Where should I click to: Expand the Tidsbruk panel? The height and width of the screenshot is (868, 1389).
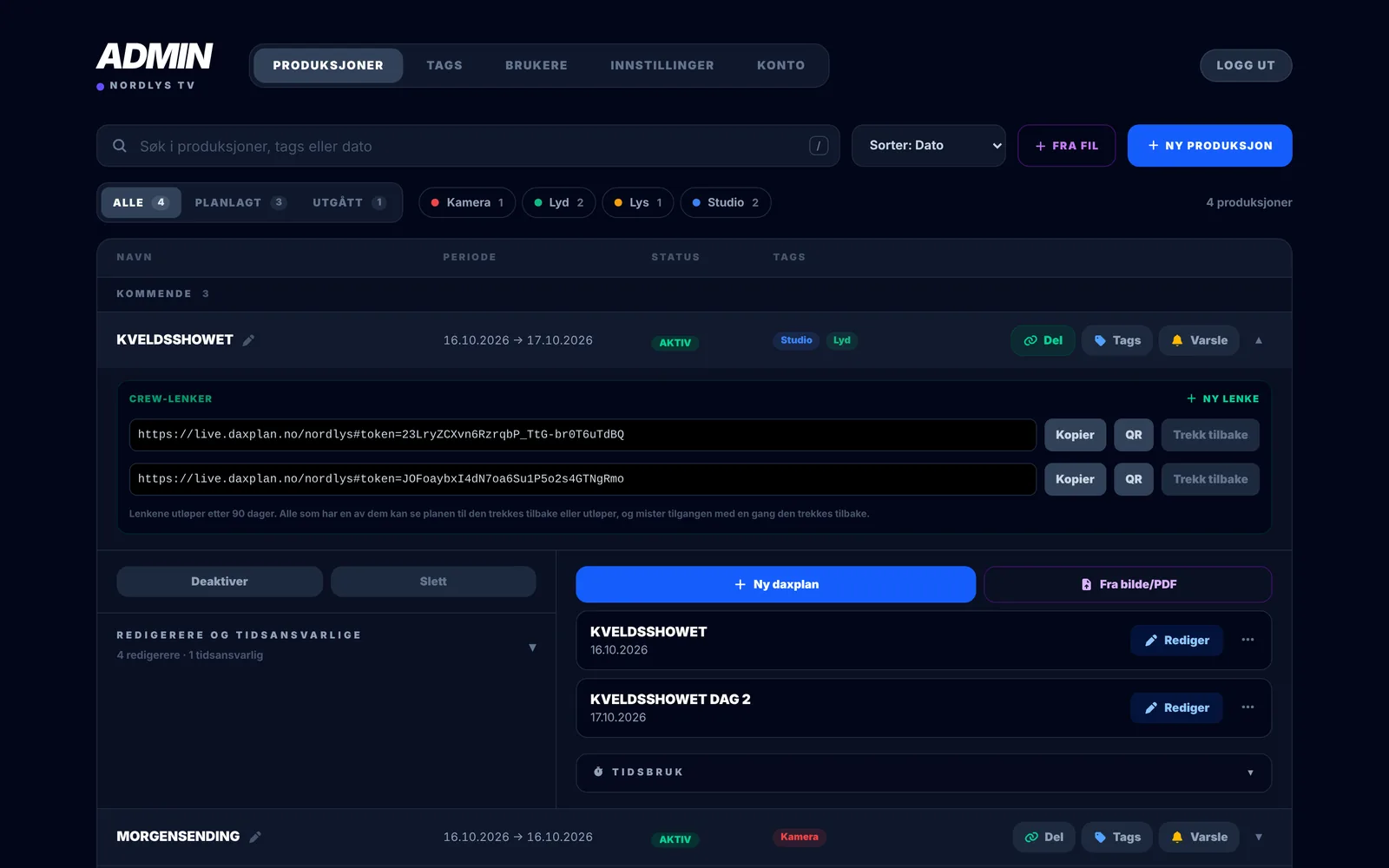[924, 773]
